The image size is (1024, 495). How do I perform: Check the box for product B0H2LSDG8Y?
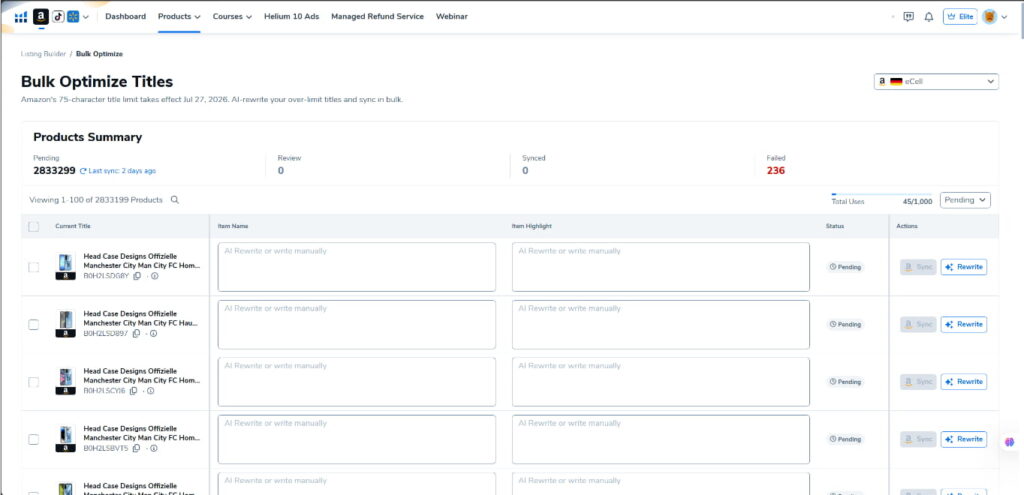33,267
